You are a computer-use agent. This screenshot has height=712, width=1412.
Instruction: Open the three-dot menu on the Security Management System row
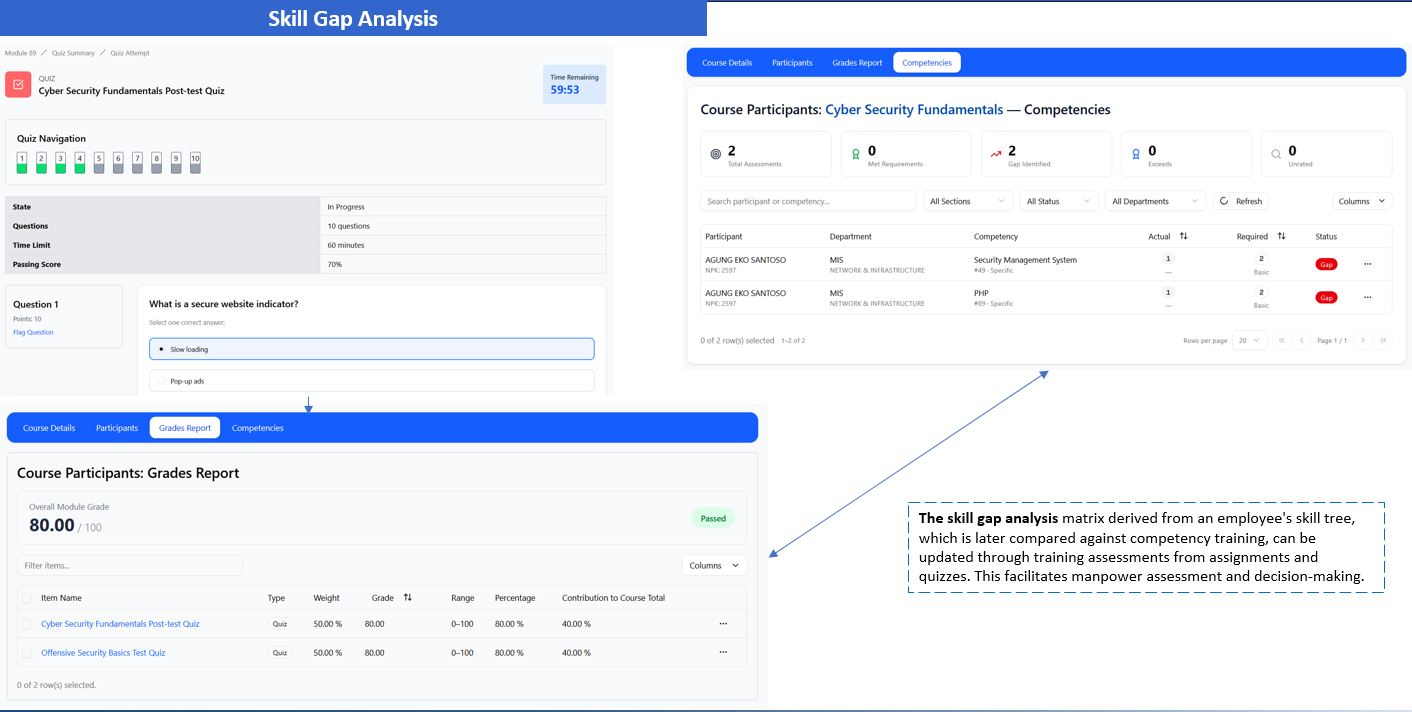[1367, 264]
